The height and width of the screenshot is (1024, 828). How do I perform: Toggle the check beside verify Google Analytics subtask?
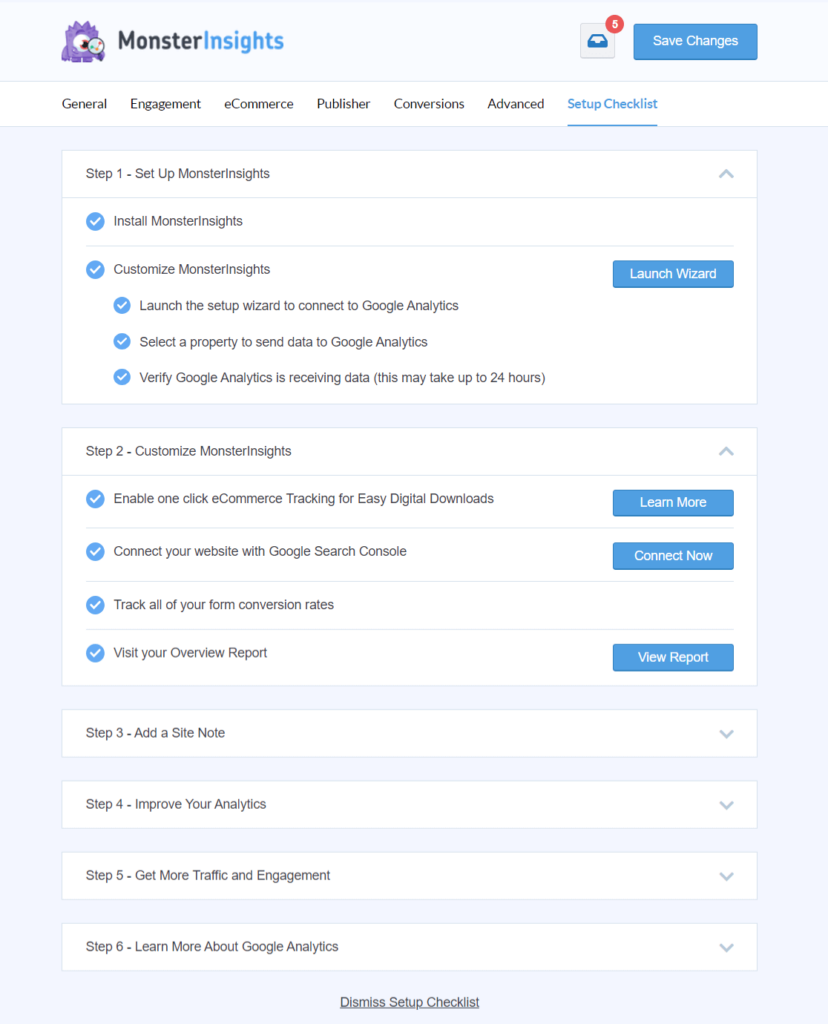pos(121,377)
